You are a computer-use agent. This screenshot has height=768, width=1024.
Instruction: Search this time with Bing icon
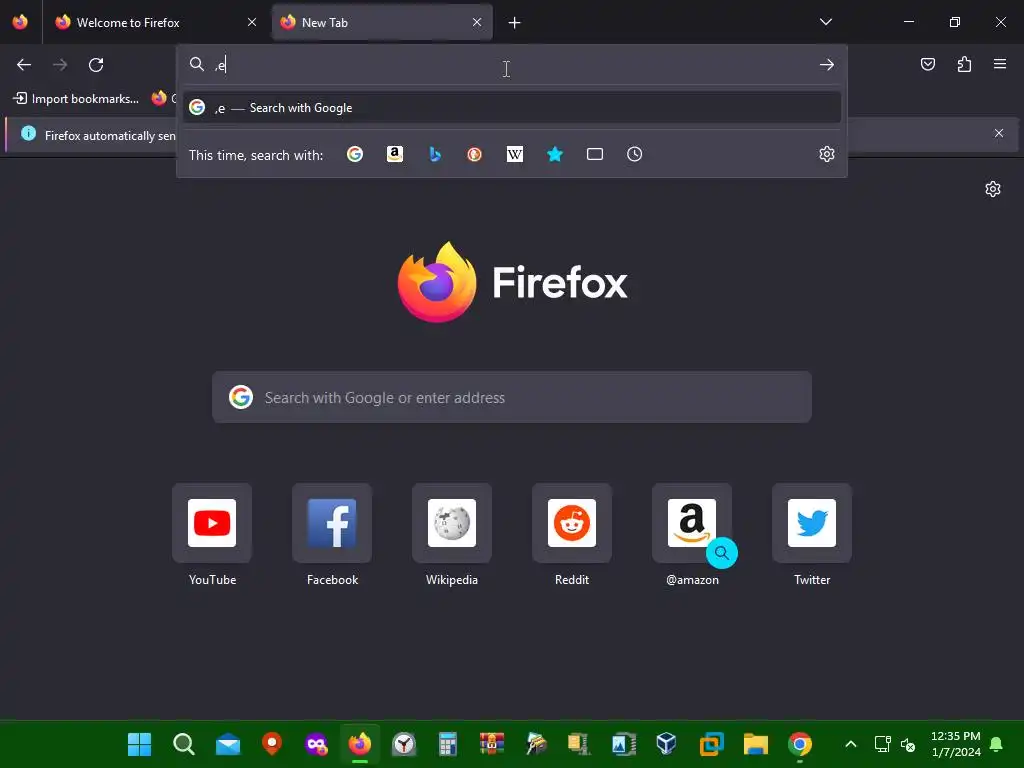[435, 154]
